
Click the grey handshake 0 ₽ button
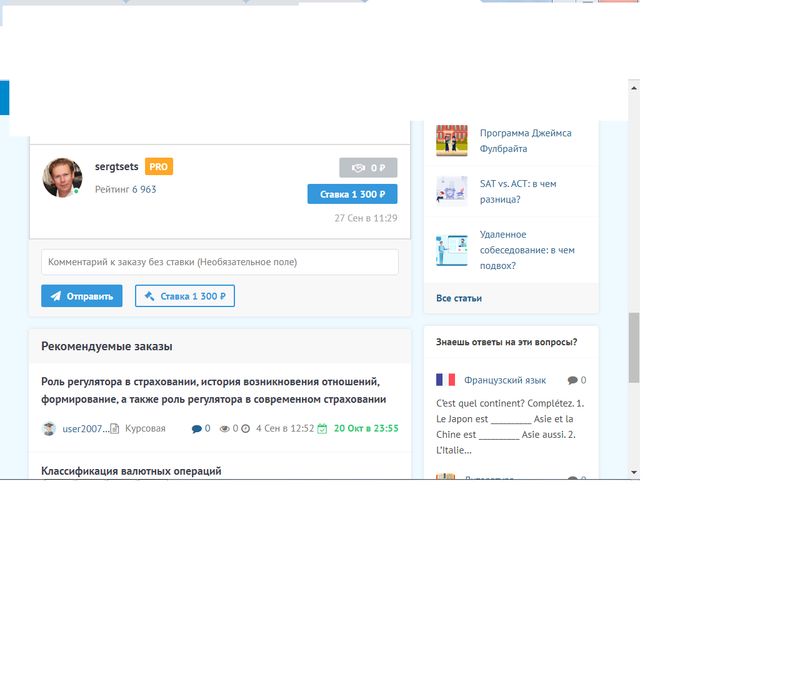368,168
